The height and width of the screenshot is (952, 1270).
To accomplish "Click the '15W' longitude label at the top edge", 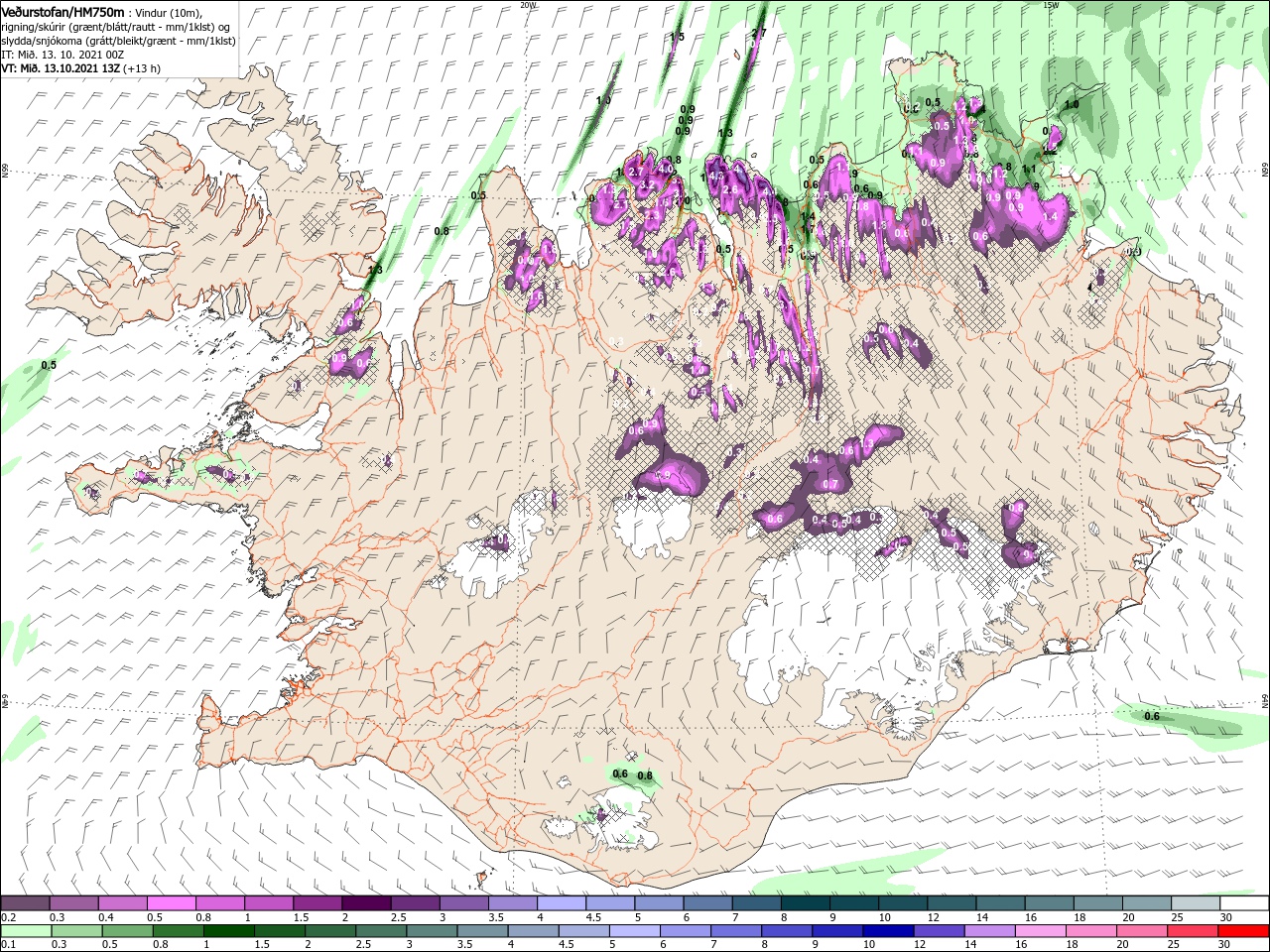I will pyautogui.click(x=1051, y=5).
